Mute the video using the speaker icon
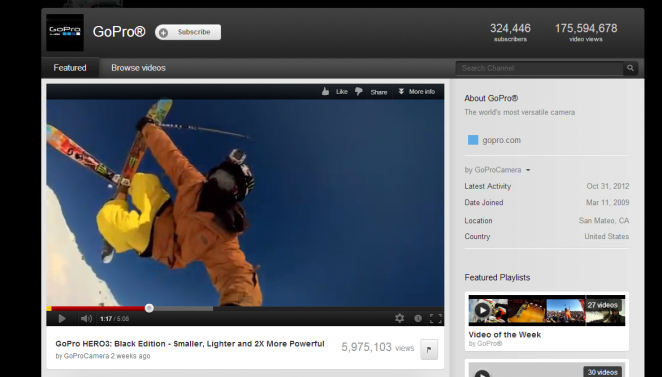 pyautogui.click(x=86, y=319)
